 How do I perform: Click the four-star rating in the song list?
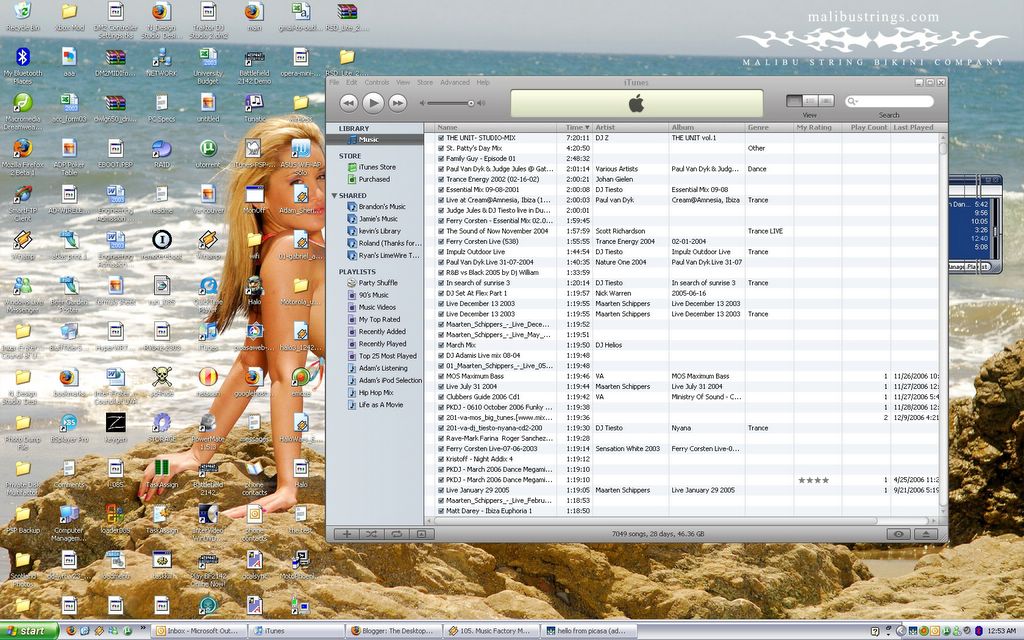[x=814, y=480]
